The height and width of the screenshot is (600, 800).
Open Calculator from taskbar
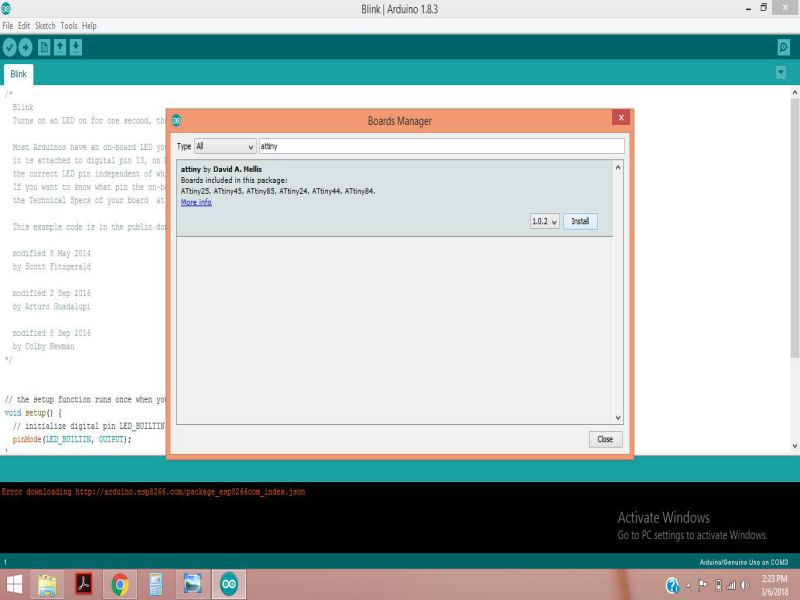coord(156,585)
